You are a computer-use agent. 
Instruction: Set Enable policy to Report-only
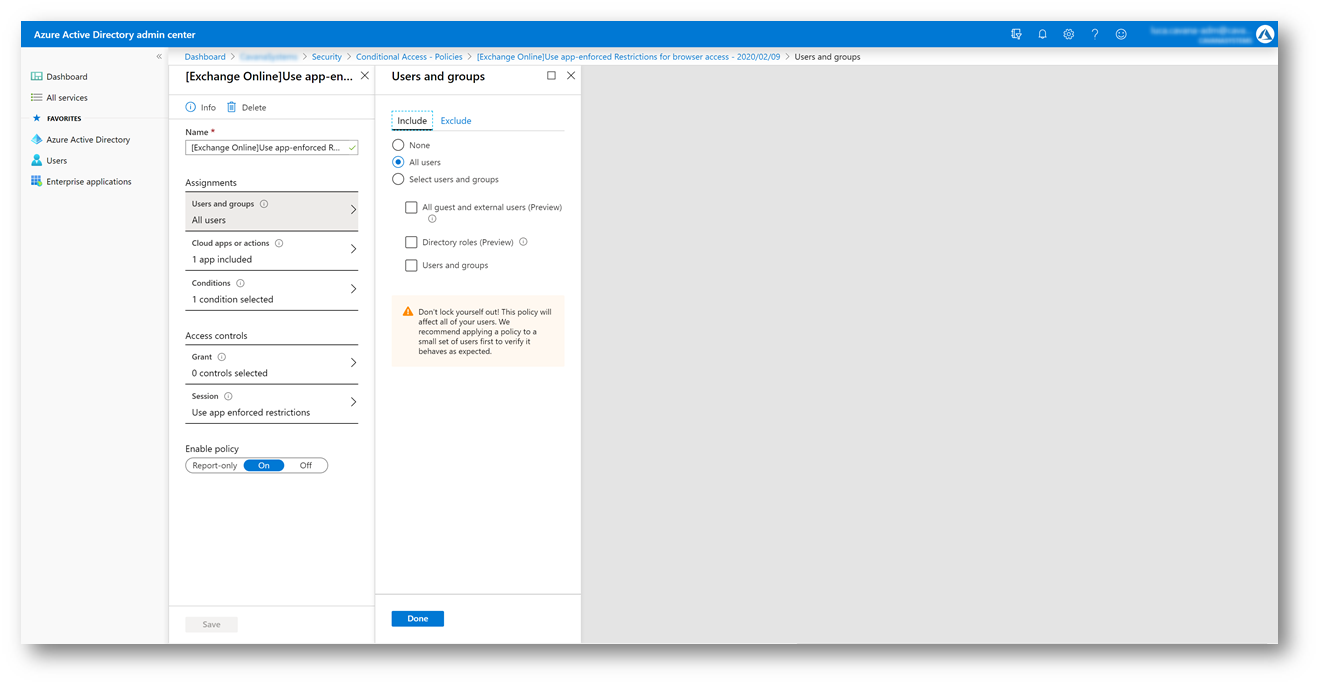point(214,465)
